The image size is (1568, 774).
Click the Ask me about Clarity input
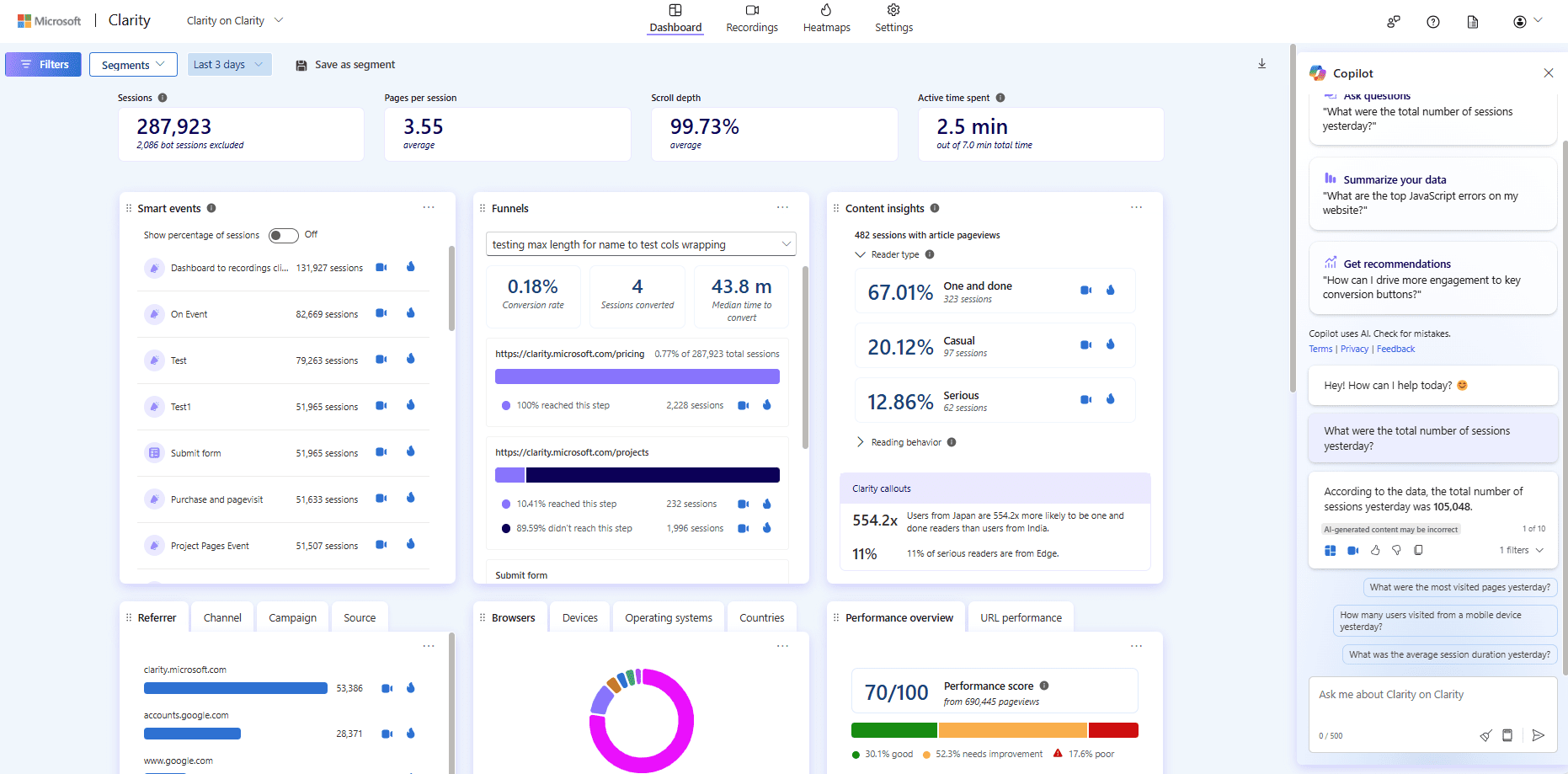click(x=1432, y=695)
